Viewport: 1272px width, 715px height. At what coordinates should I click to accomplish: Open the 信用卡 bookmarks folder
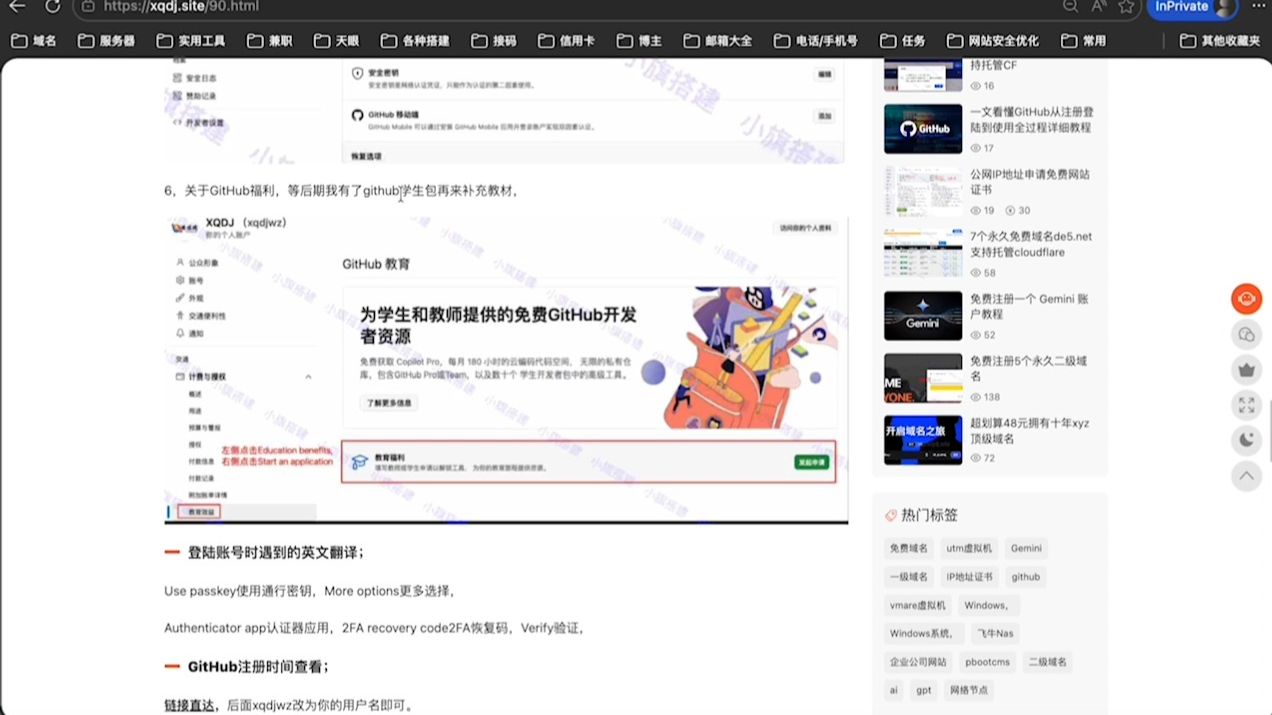pos(566,41)
